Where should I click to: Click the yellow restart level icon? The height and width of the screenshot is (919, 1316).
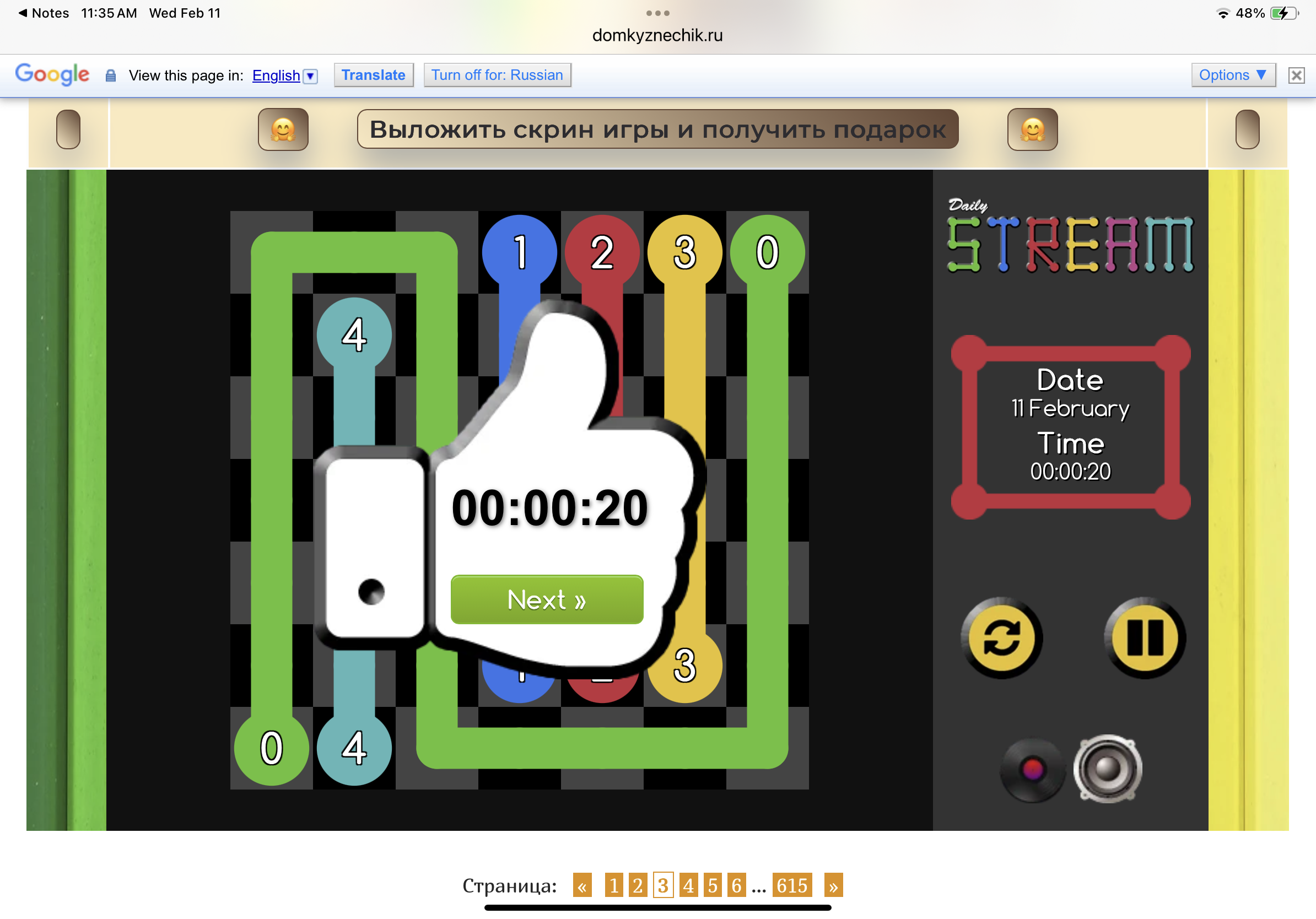pos(1001,637)
